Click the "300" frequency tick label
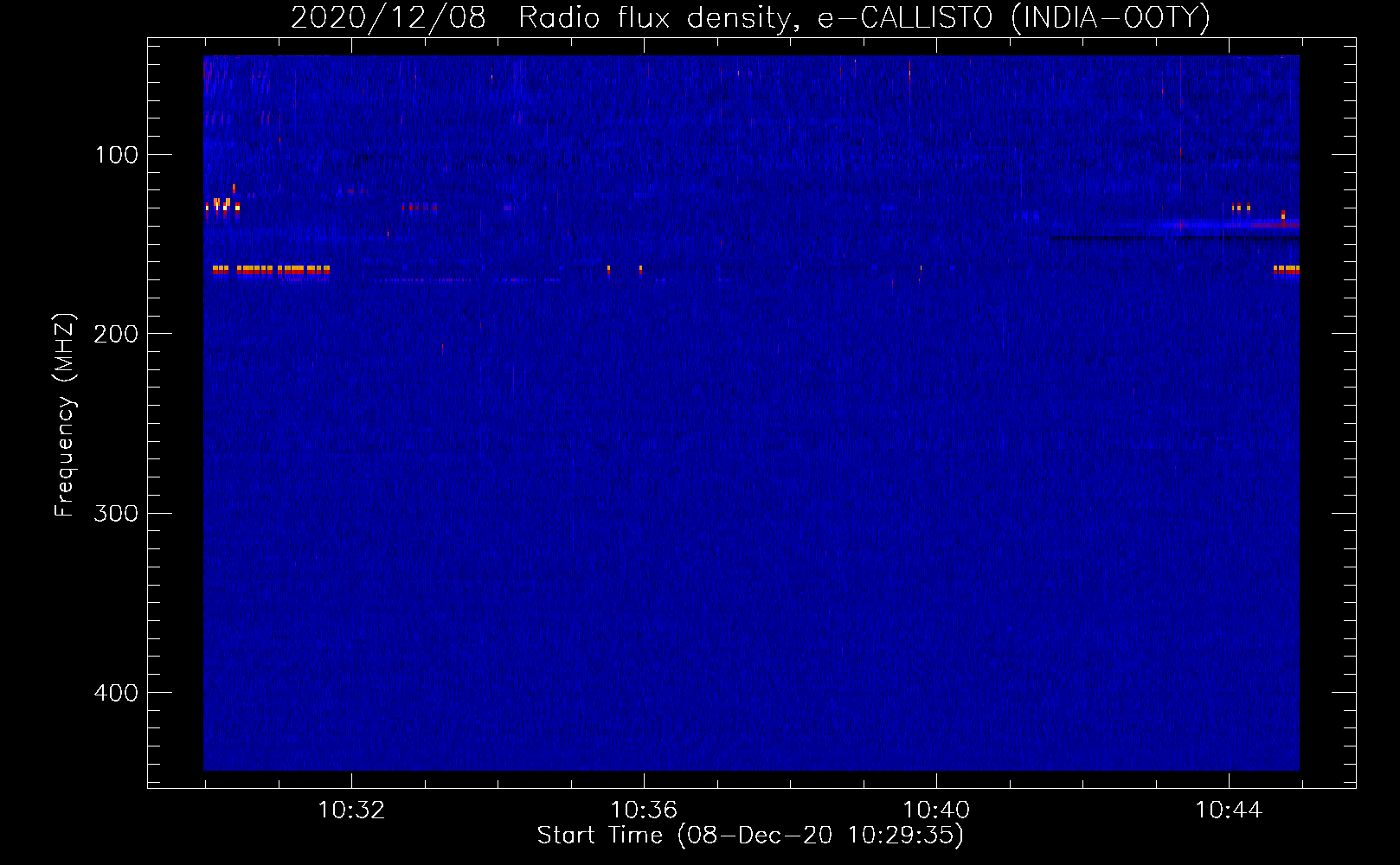 [116, 514]
